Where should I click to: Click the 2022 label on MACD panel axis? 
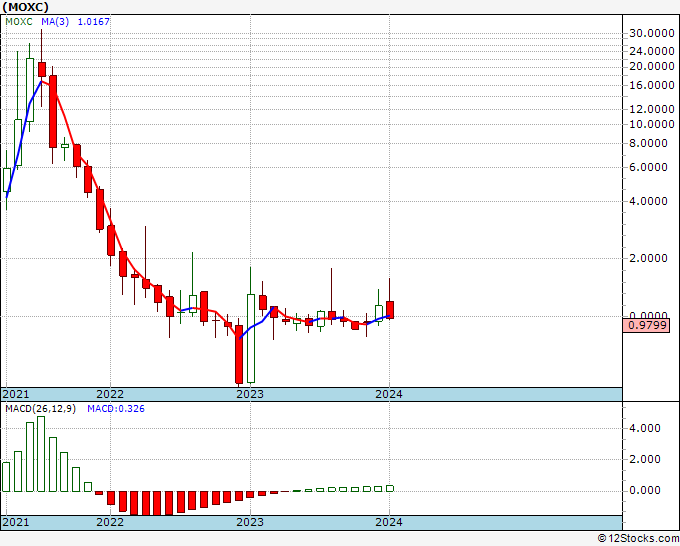(x=110, y=522)
